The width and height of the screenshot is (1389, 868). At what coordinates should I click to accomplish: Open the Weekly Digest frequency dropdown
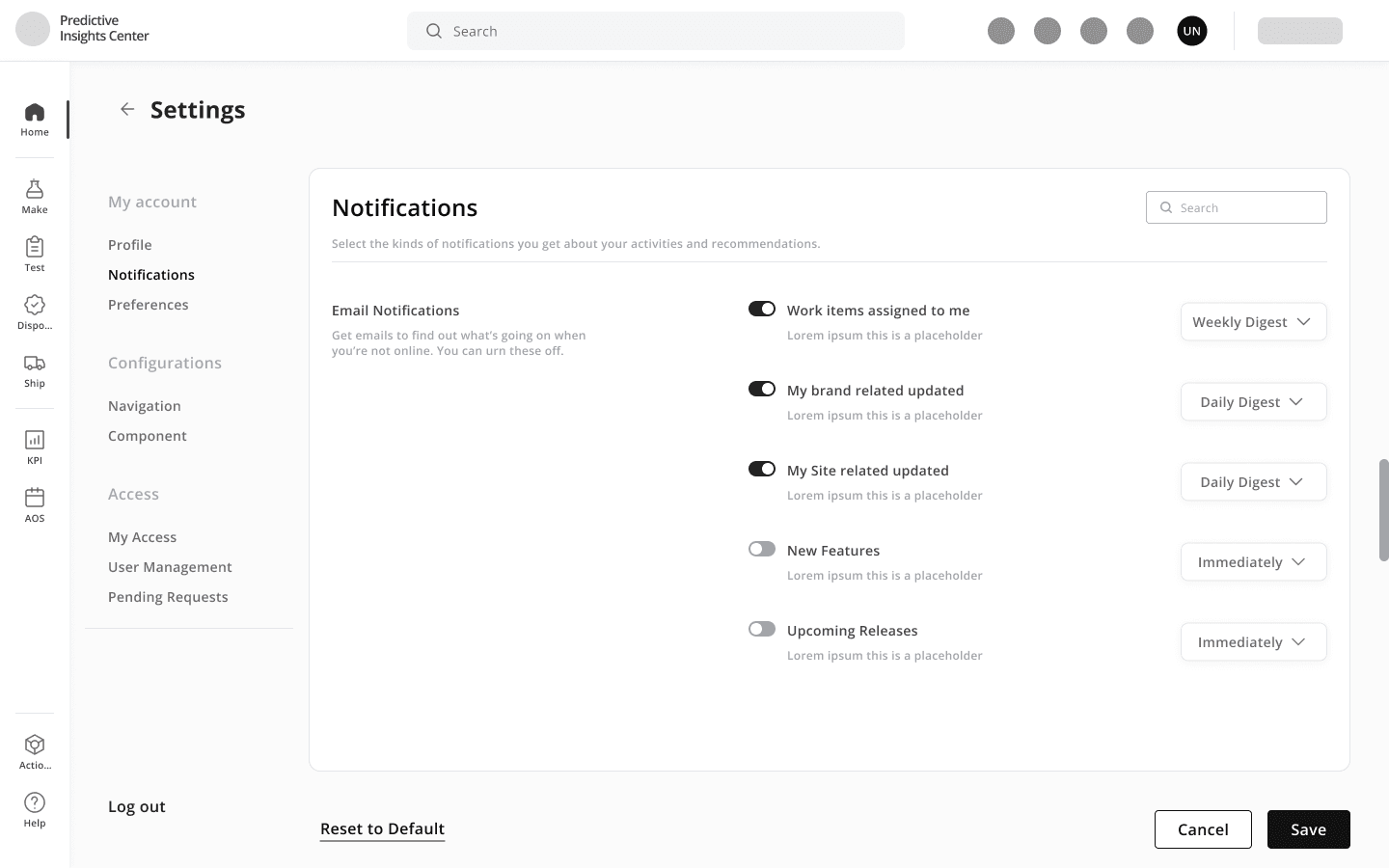pyautogui.click(x=1253, y=322)
